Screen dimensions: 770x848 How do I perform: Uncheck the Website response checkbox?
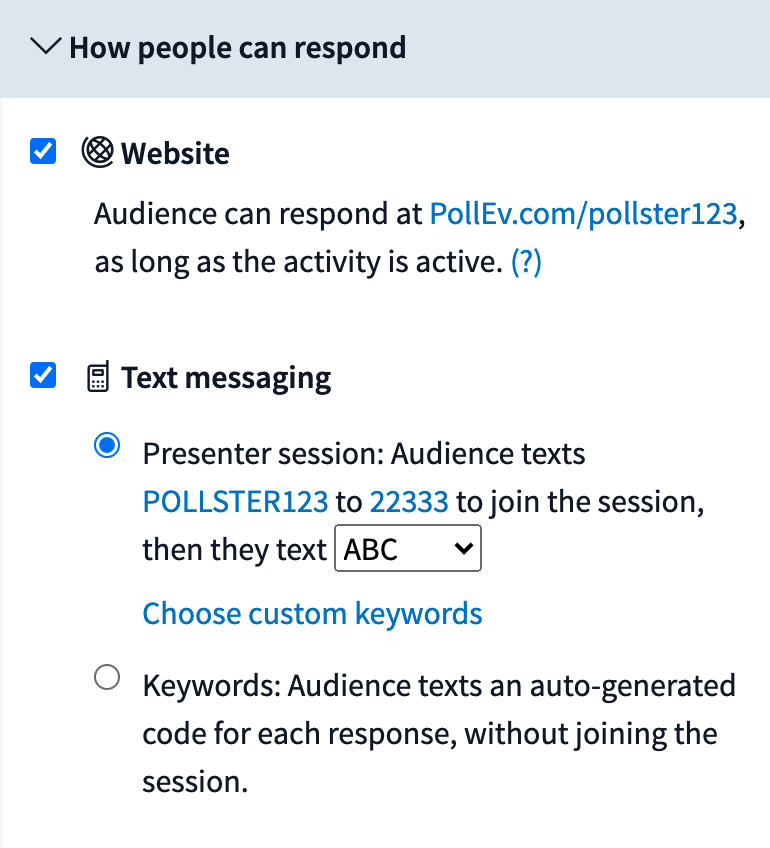point(43,151)
